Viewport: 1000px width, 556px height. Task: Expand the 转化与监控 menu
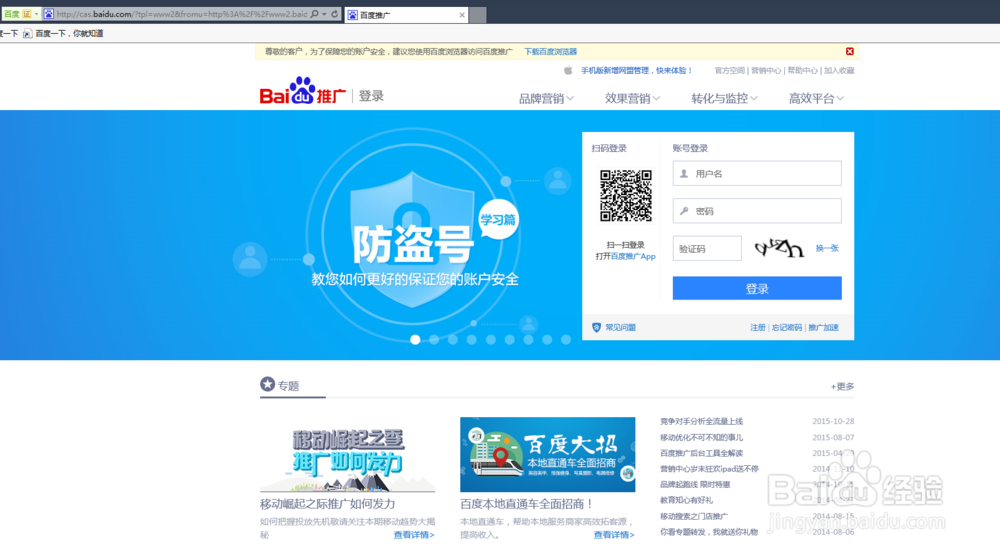[x=724, y=98]
